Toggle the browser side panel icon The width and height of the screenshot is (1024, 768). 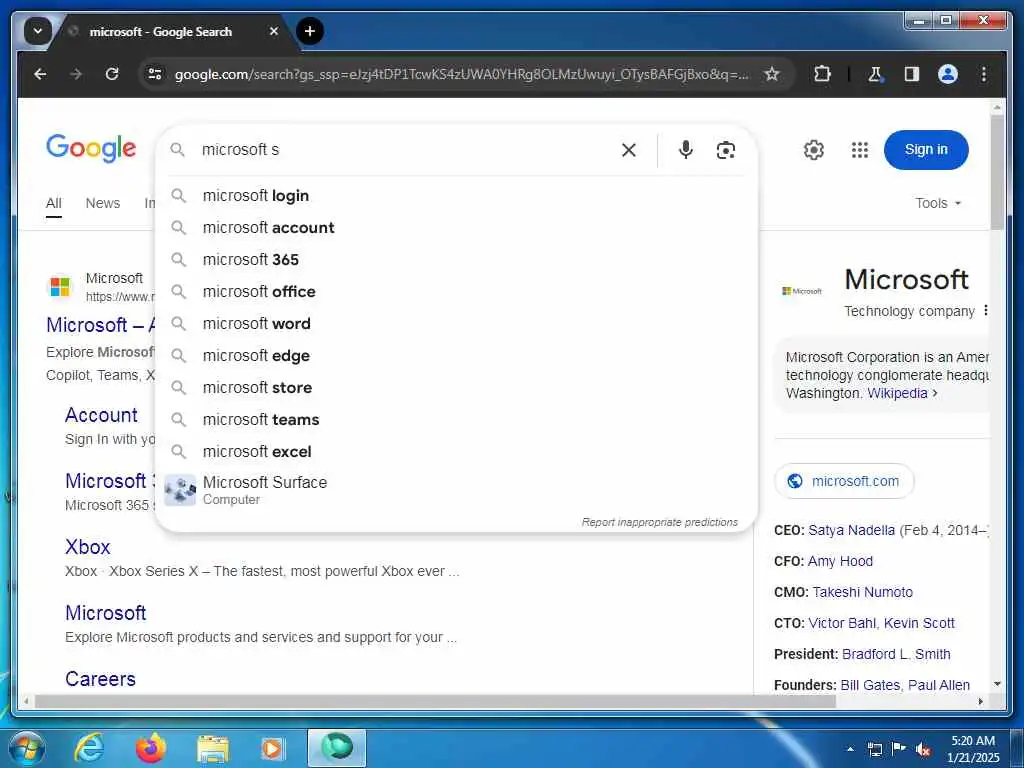(x=912, y=74)
